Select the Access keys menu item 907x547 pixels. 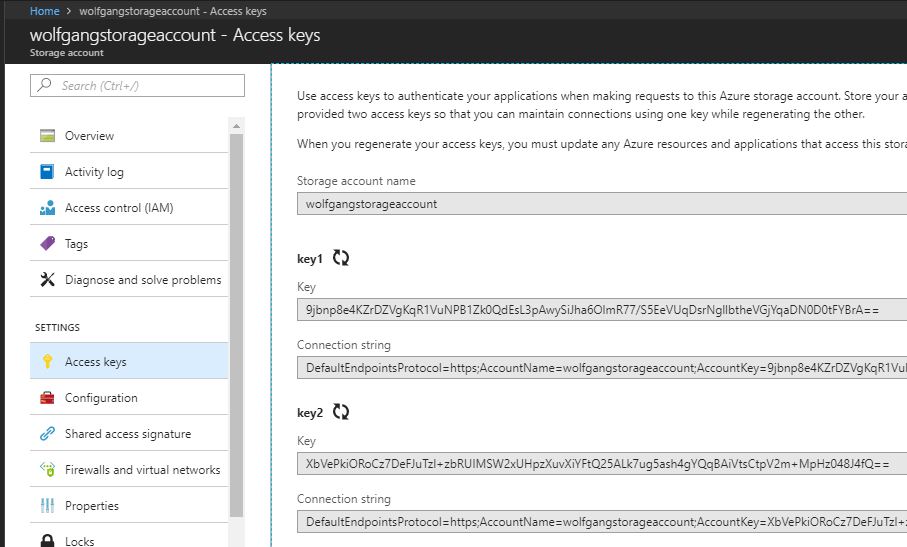click(x=129, y=361)
